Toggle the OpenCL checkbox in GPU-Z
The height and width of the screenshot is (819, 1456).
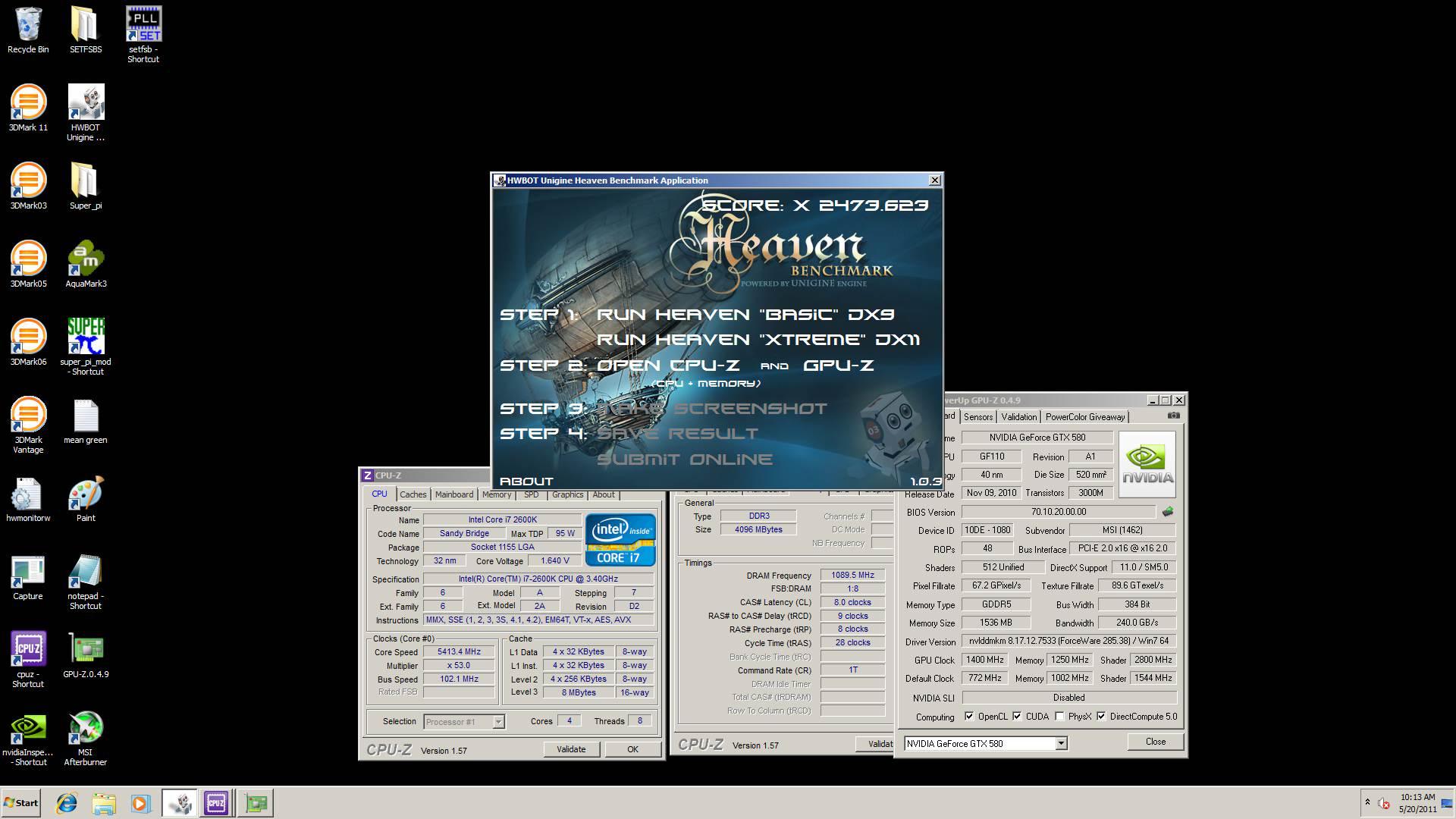coord(969,717)
